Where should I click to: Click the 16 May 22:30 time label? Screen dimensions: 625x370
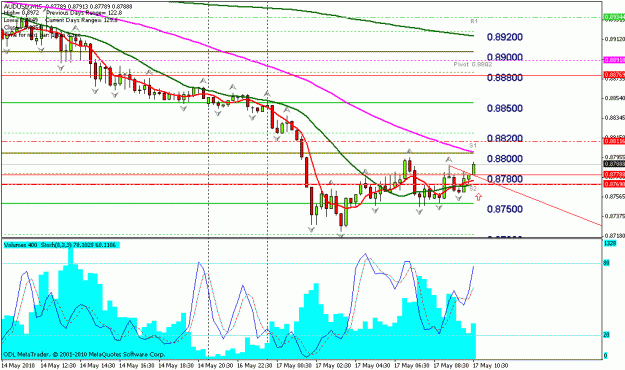coord(254,365)
